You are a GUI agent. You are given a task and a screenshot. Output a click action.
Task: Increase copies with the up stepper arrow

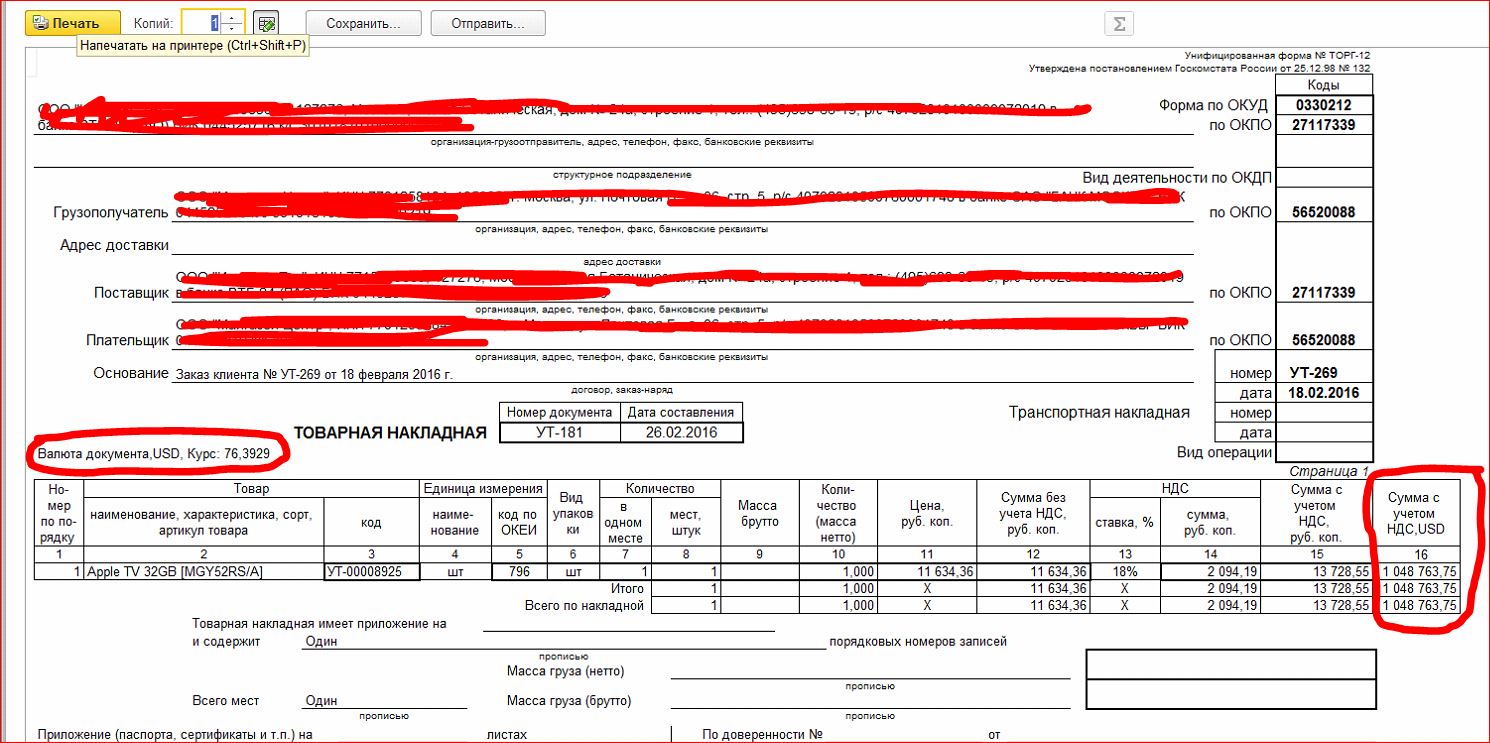[233, 17]
